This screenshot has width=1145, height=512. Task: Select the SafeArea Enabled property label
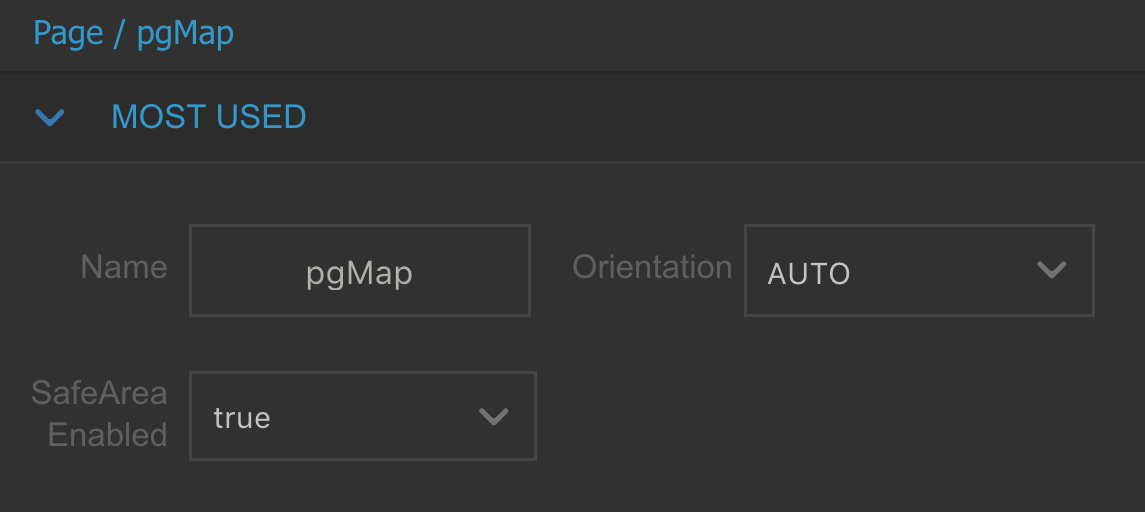100,414
